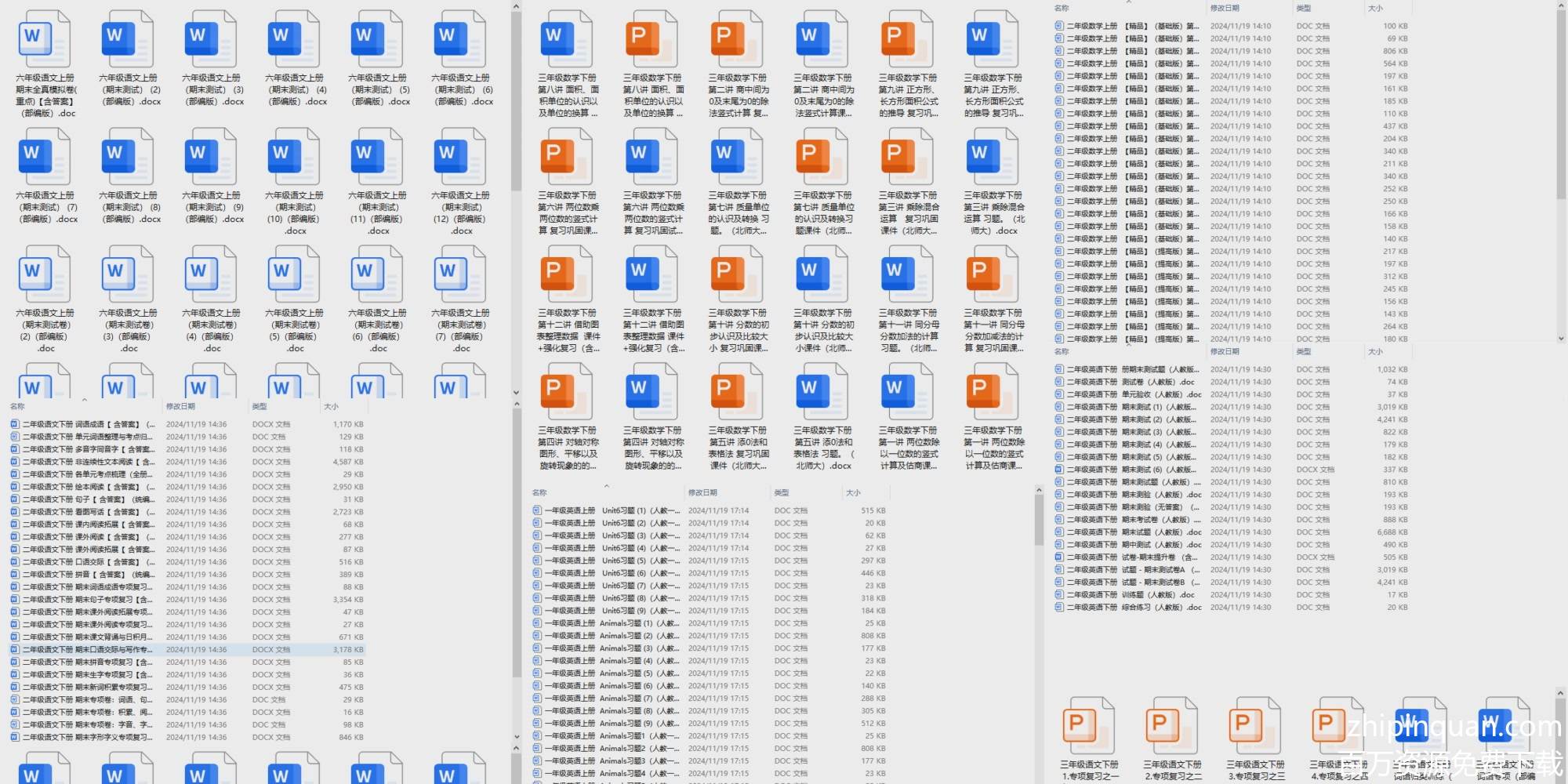This screenshot has width=1568, height=784.
Task: Select Word file 第三讲 乘除混合运算 习题
Action: (993, 157)
